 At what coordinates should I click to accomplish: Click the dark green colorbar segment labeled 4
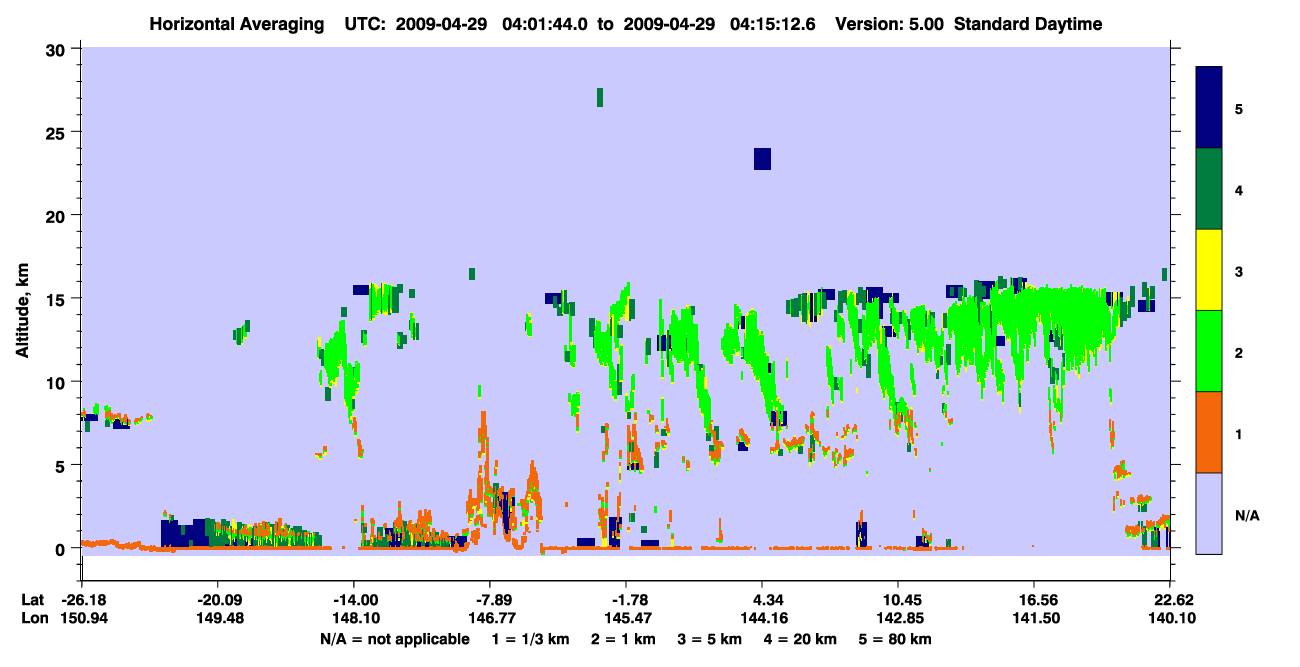(1209, 189)
